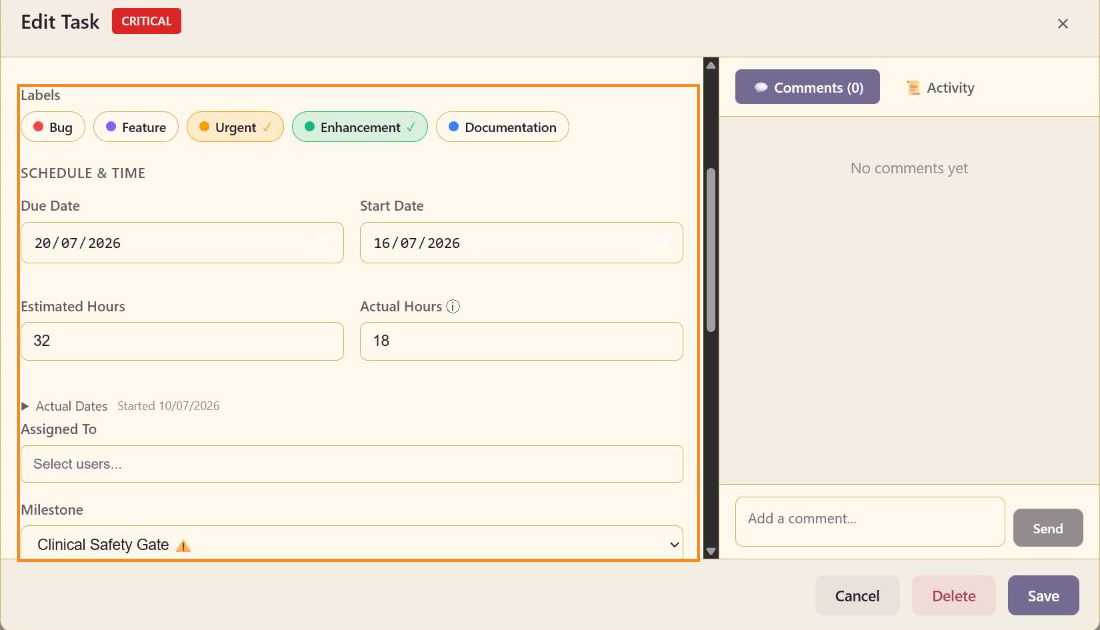This screenshot has width=1100, height=630.
Task: Send the comment
Action: [1048, 528]
